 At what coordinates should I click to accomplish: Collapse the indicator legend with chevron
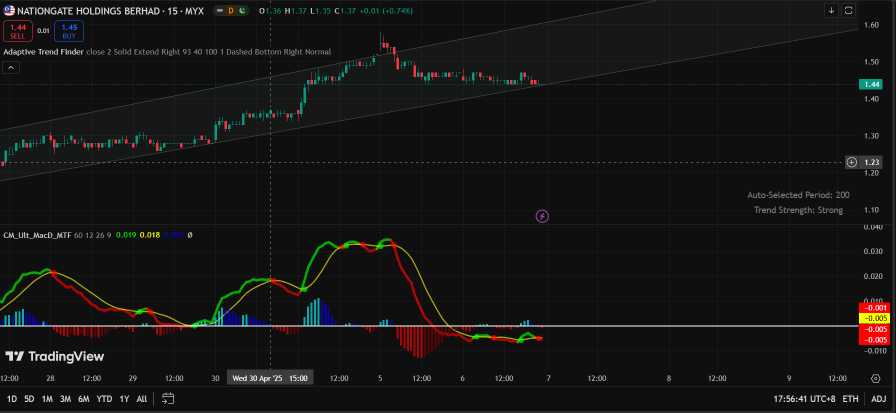[11, 67]
